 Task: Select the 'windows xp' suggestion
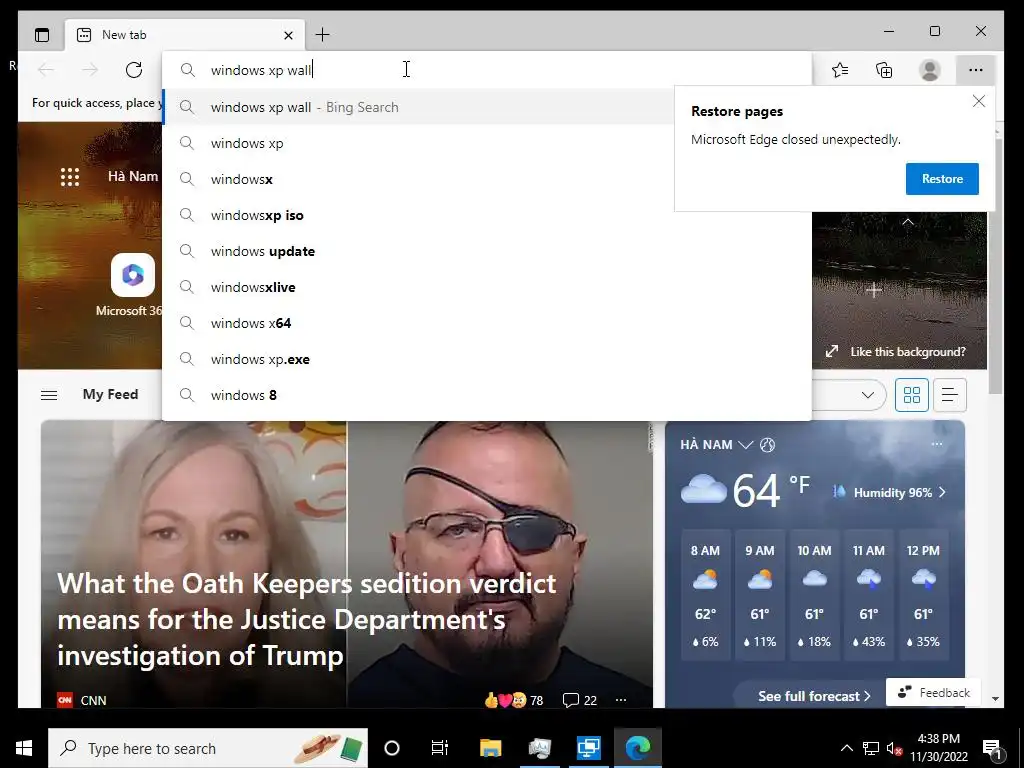pyautogui.click(x=418, y=143)
